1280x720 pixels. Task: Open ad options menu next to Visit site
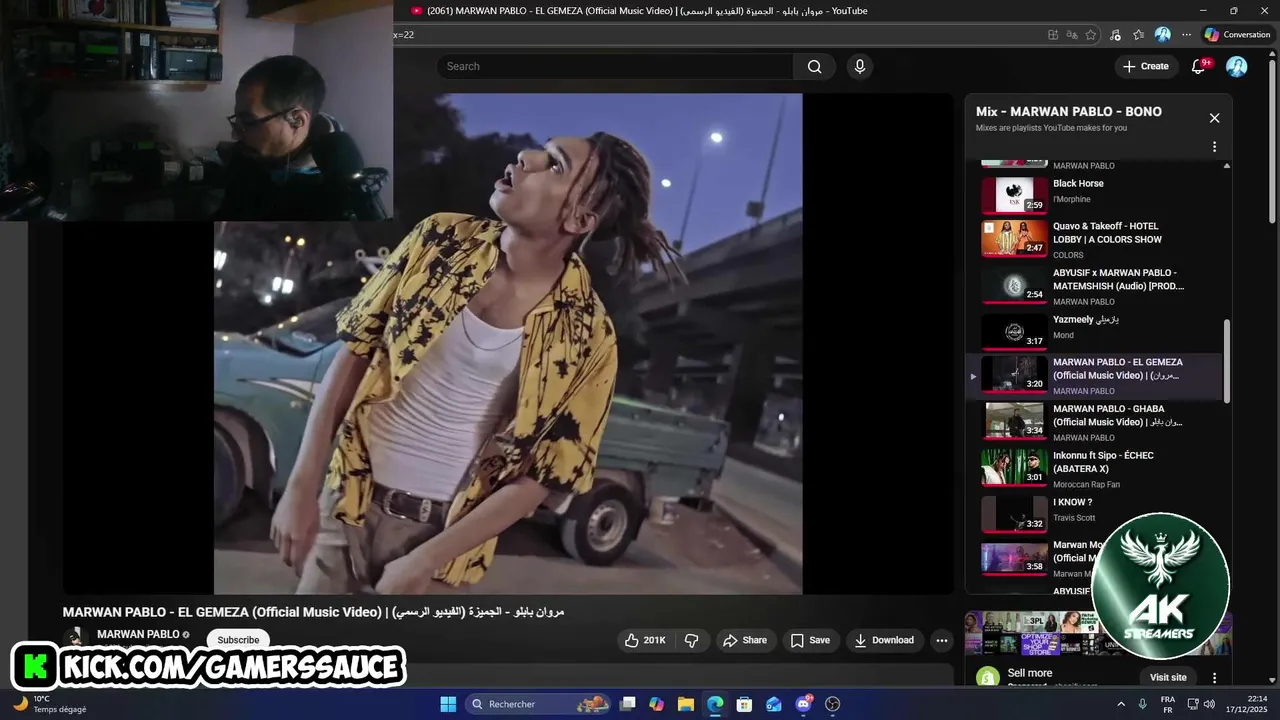coord(1214,677)
